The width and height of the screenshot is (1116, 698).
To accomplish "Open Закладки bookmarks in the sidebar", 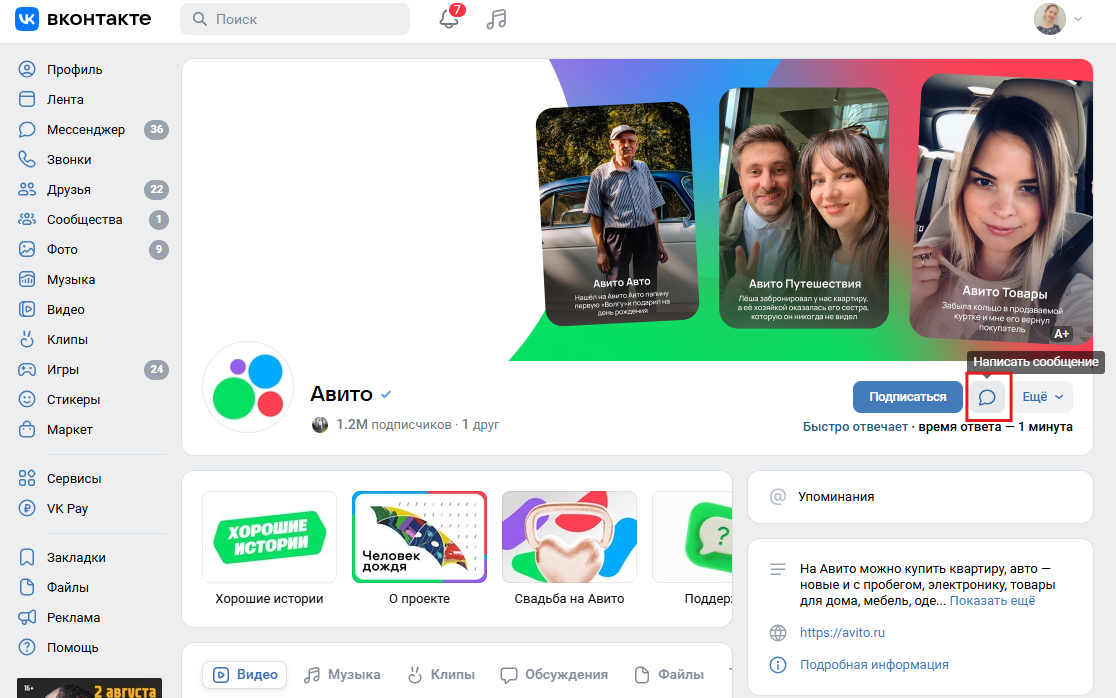I will click(76, 558).
